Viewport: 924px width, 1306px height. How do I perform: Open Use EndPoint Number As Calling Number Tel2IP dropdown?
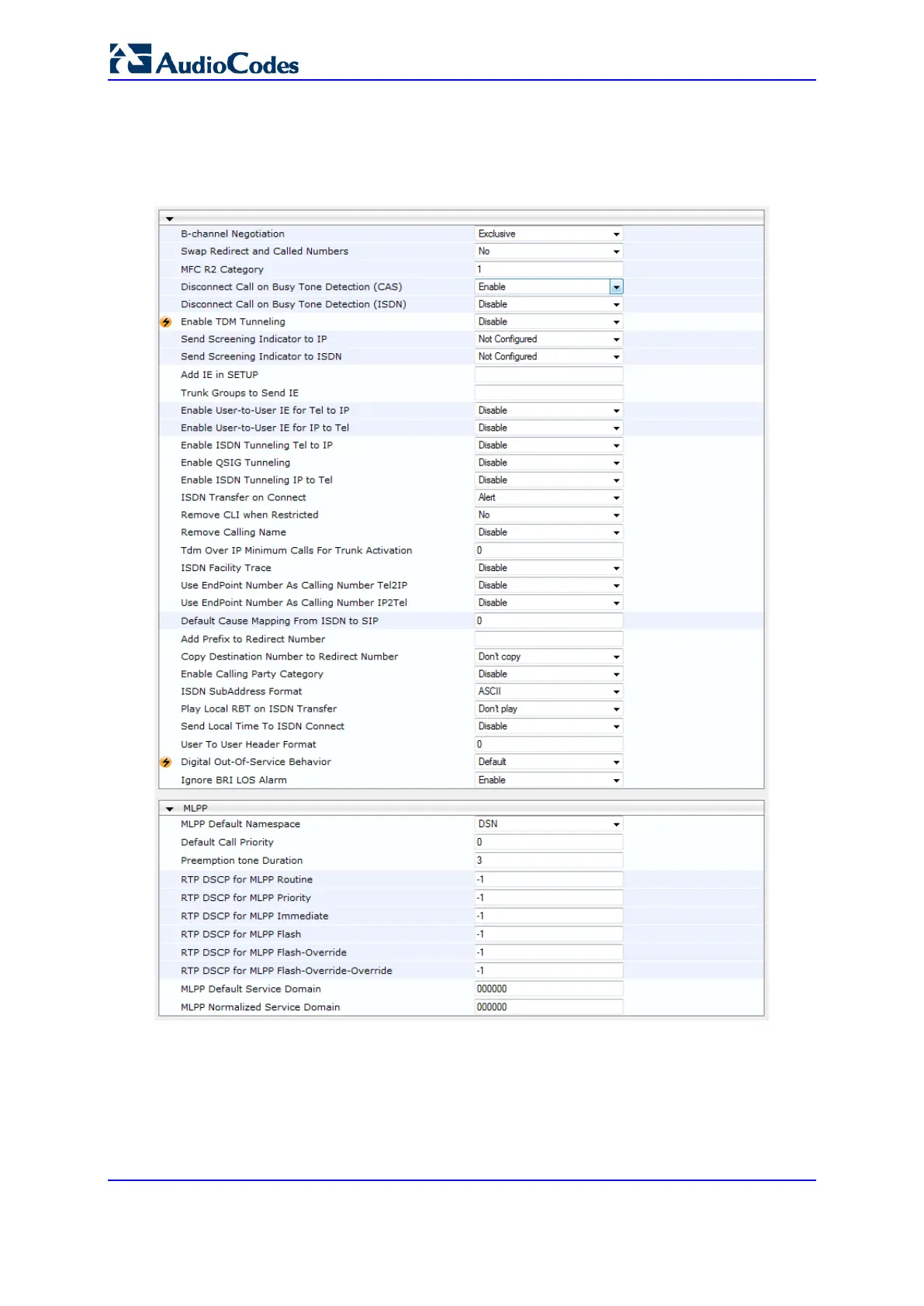(549, 585)
